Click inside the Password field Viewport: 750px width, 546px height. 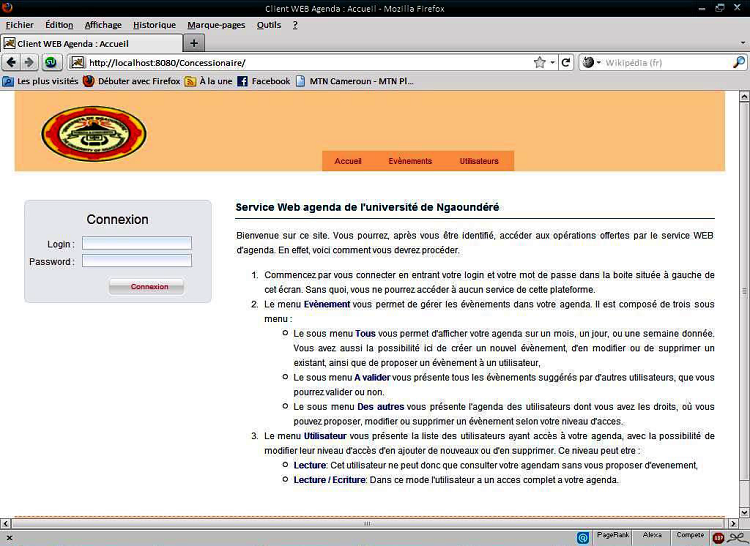pyautogui.click(x=136, y=261)
